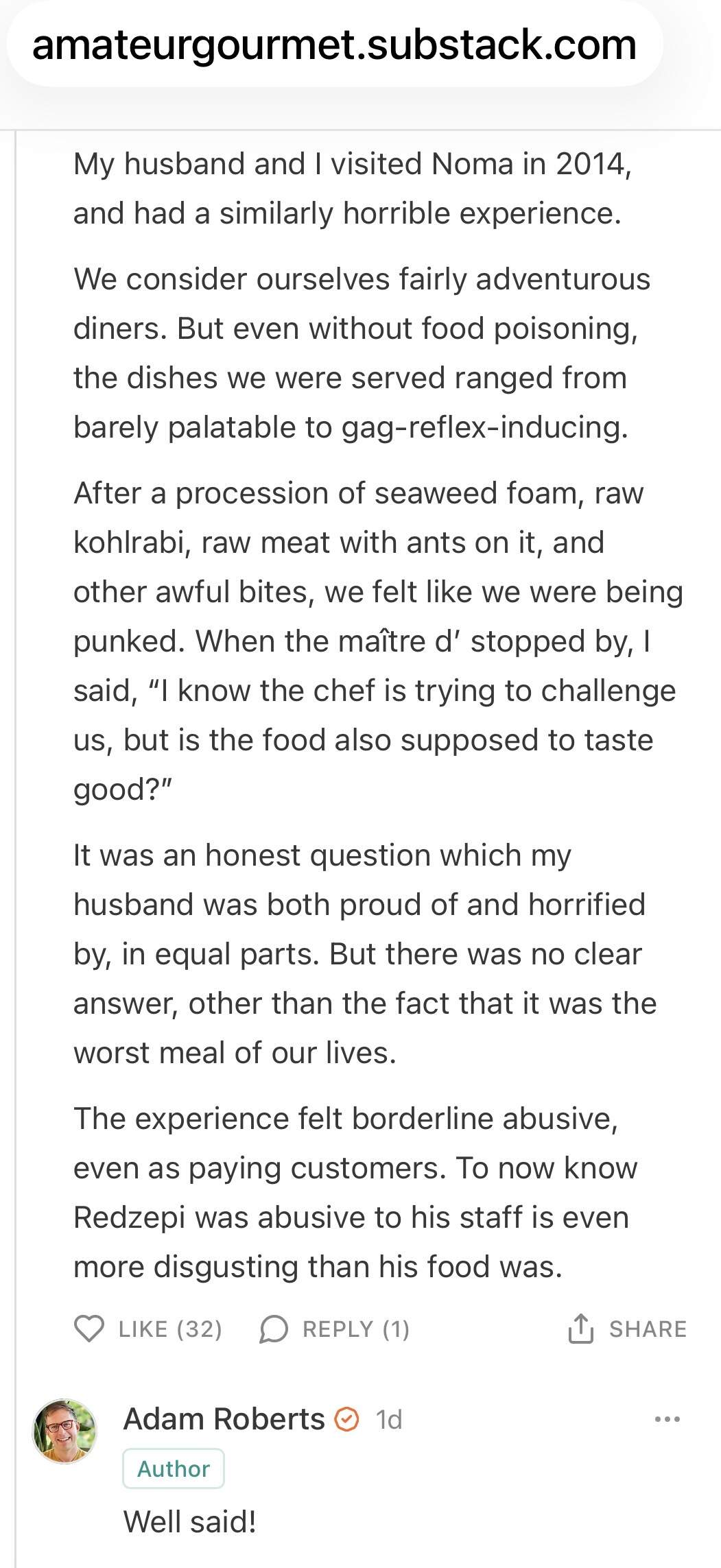The image size is (721, 1568).
Task: Click the share arrow icon
Action: pos(580,1329)
